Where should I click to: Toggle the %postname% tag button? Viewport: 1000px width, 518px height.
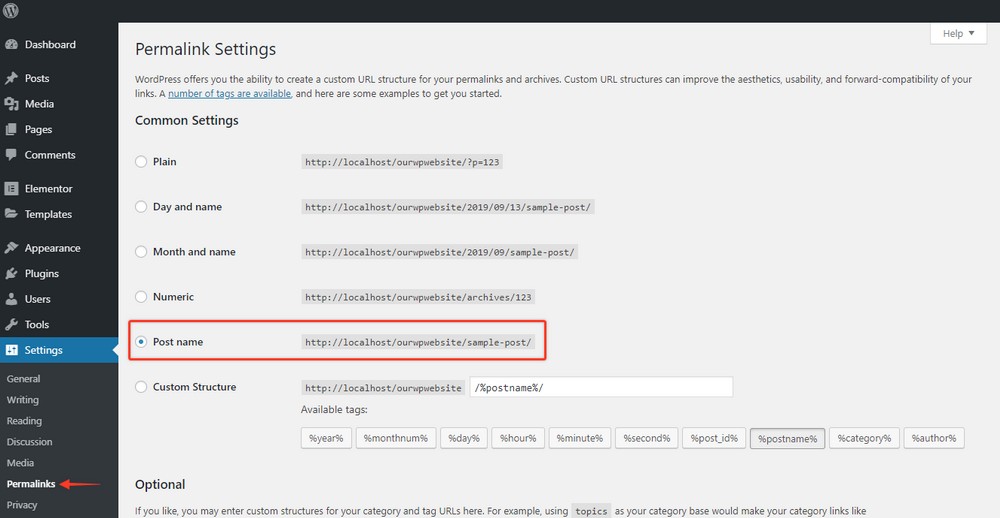click(x=788, y=438)
